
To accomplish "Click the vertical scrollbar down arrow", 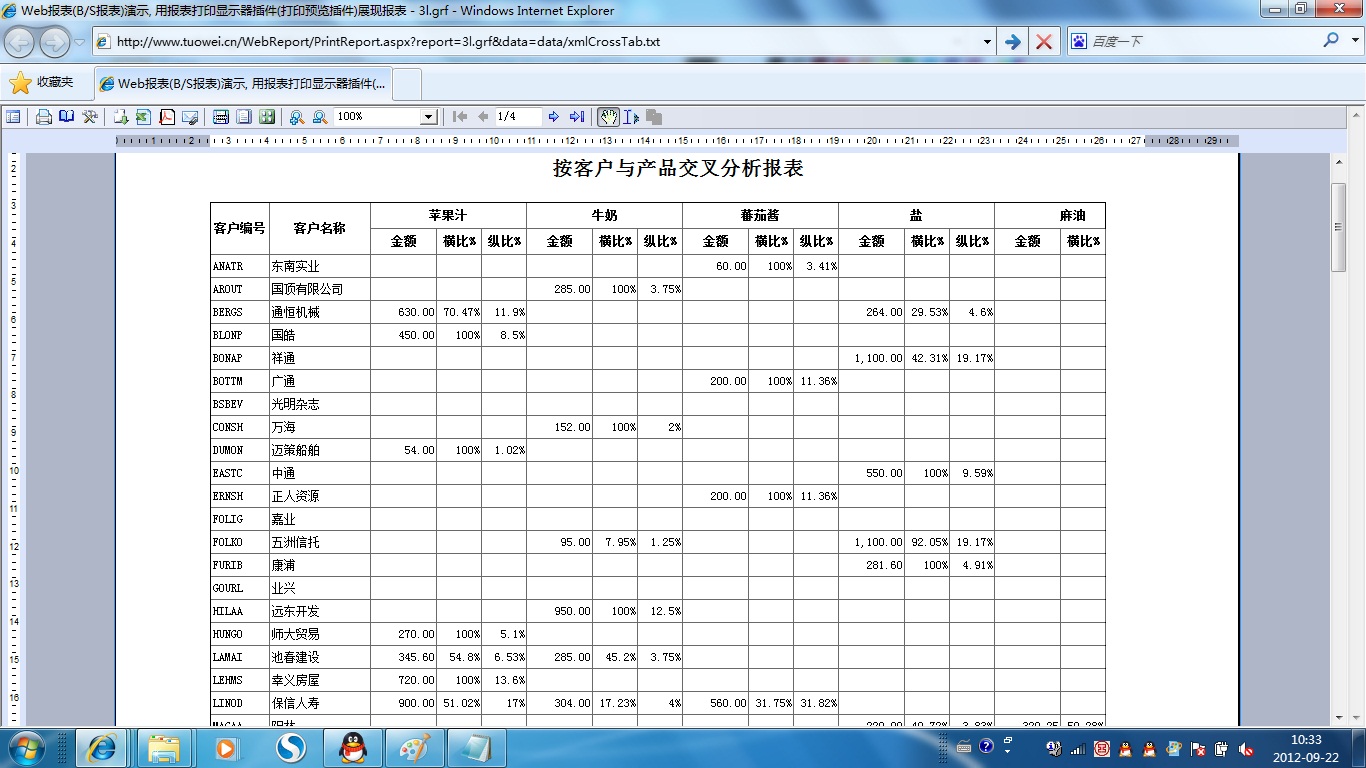I will pos(1338,716).
